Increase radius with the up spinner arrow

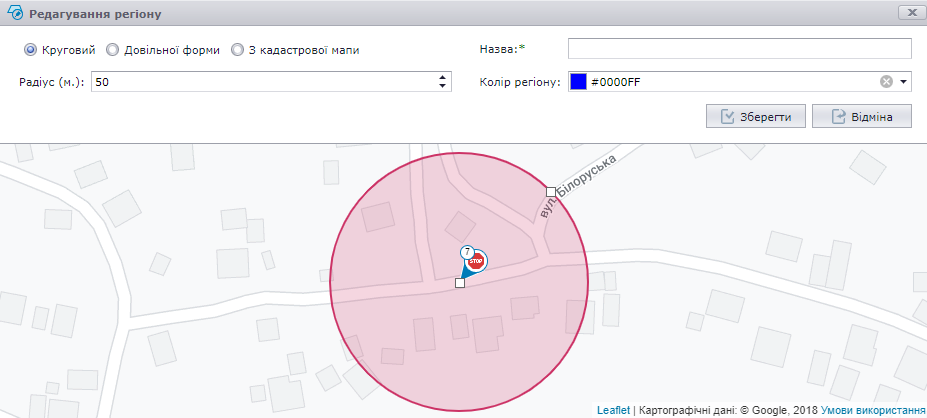[x=442, y=77]
